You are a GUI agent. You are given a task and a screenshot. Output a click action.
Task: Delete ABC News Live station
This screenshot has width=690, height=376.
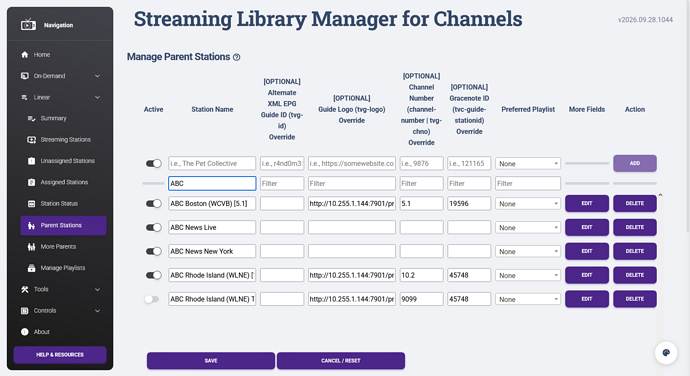click(x=635, y=227)
